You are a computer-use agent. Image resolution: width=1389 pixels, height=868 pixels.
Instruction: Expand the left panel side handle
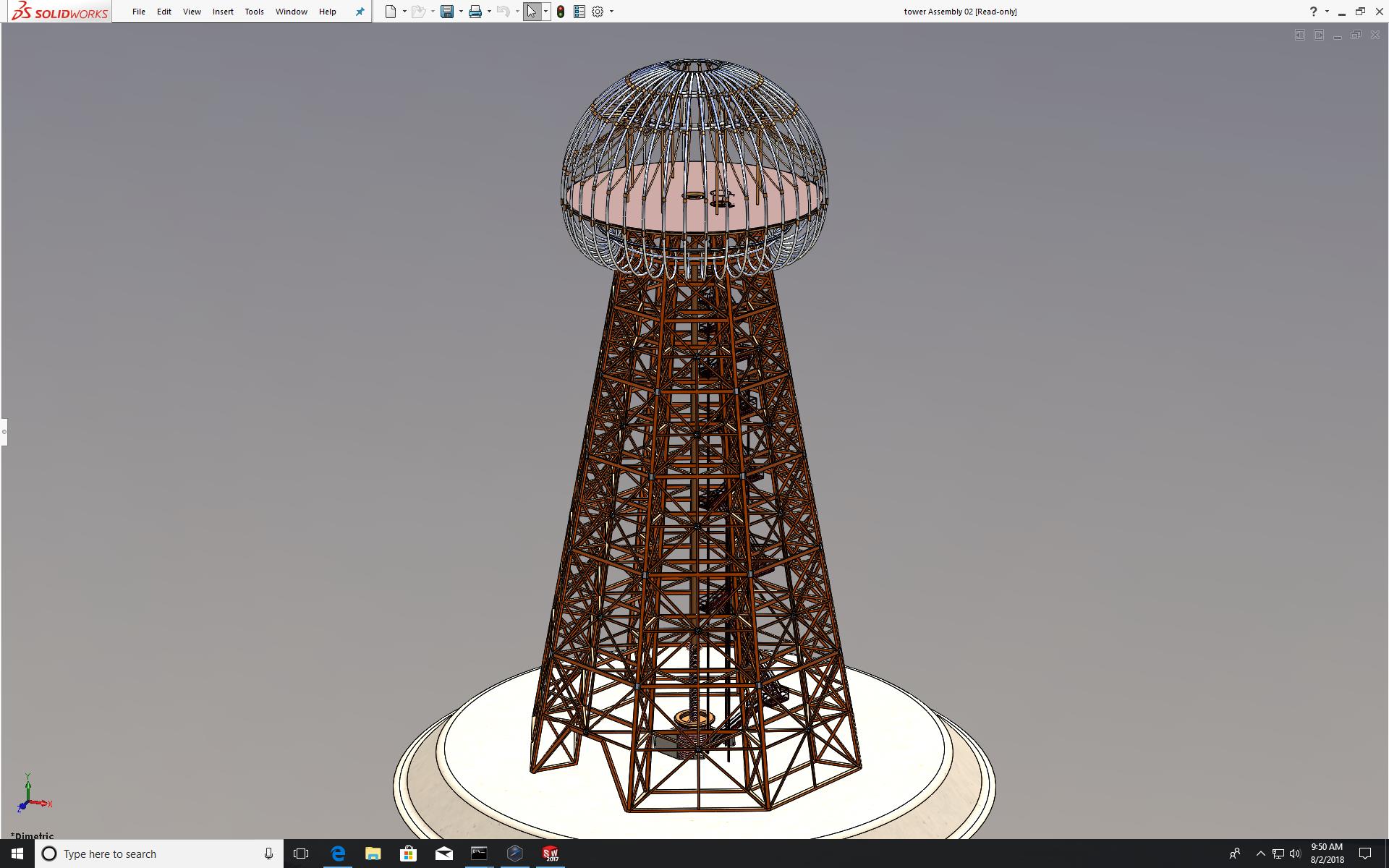click(4, 432)
